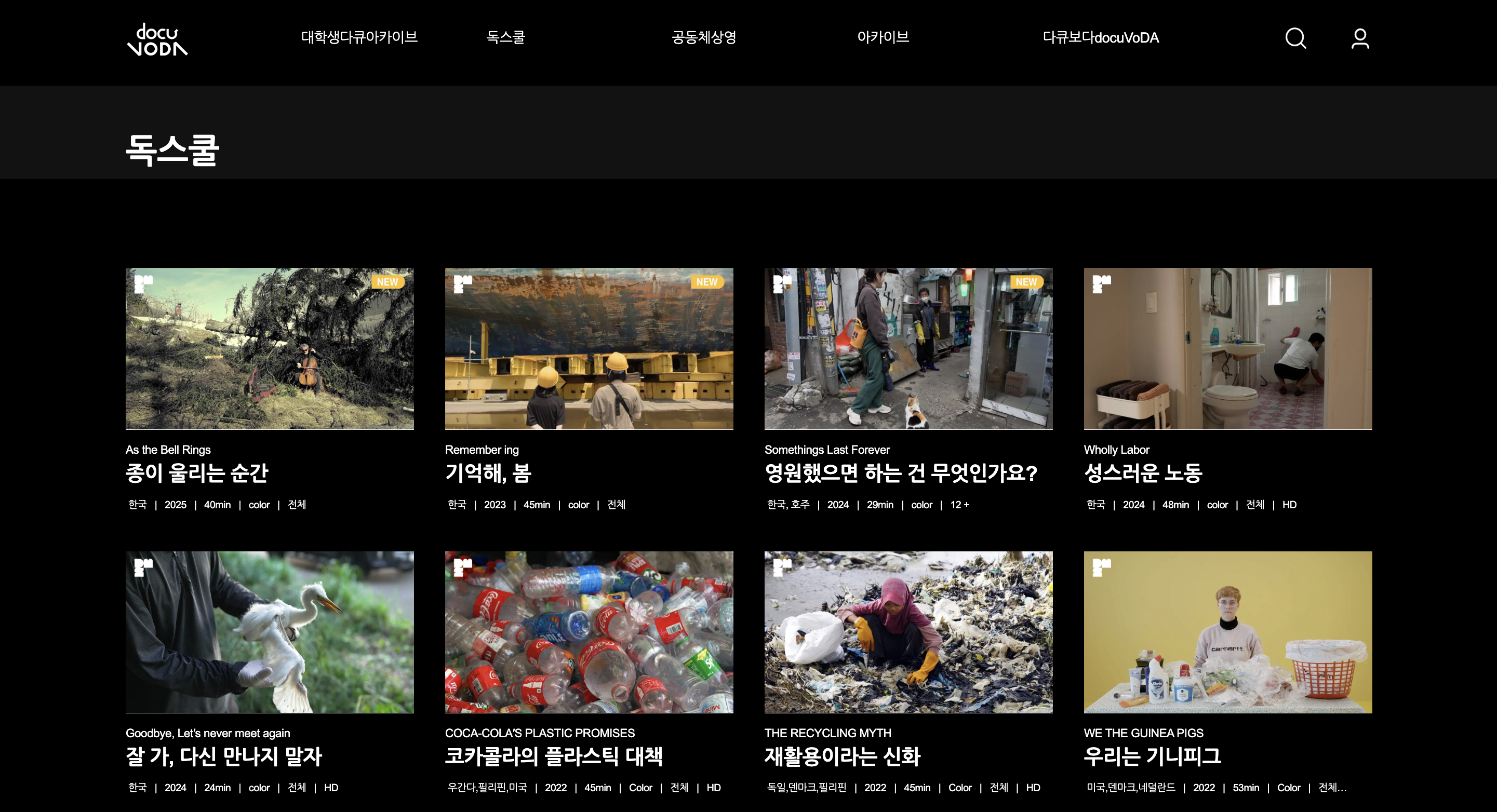
Task: Click the 코카콜라의 플라스틱 대책 title
Action: (x=553, y=756)
